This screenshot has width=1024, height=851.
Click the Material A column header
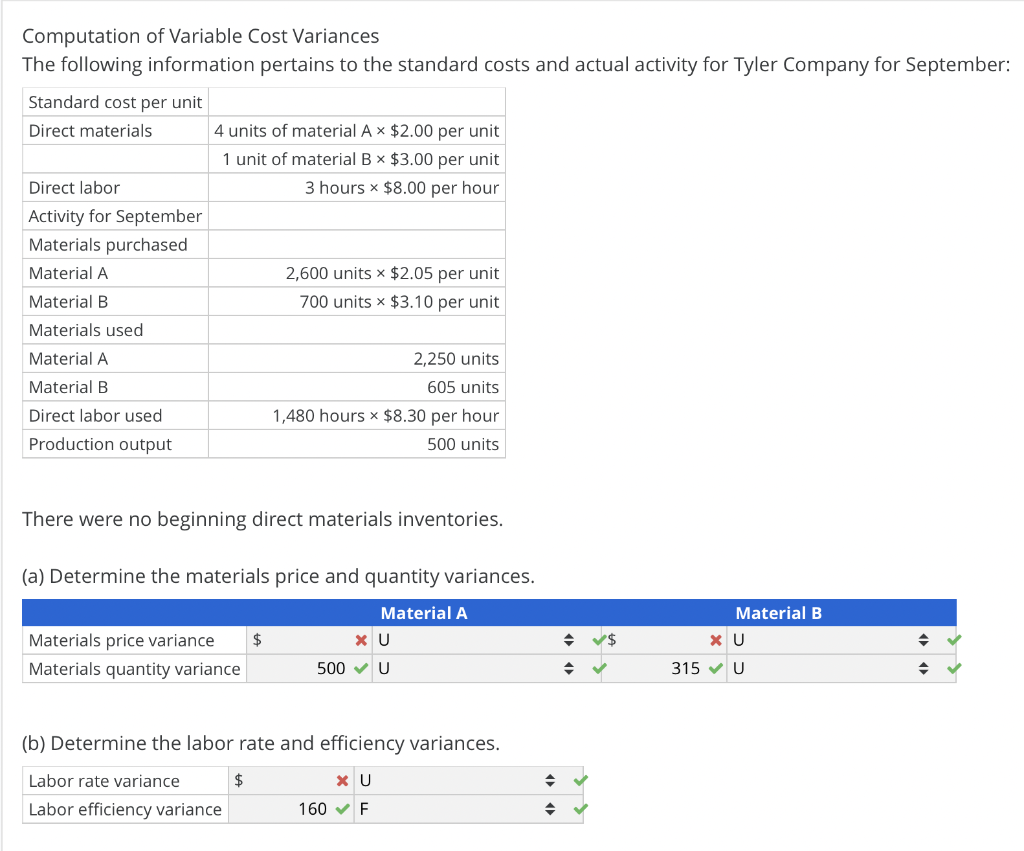(424, 613)
